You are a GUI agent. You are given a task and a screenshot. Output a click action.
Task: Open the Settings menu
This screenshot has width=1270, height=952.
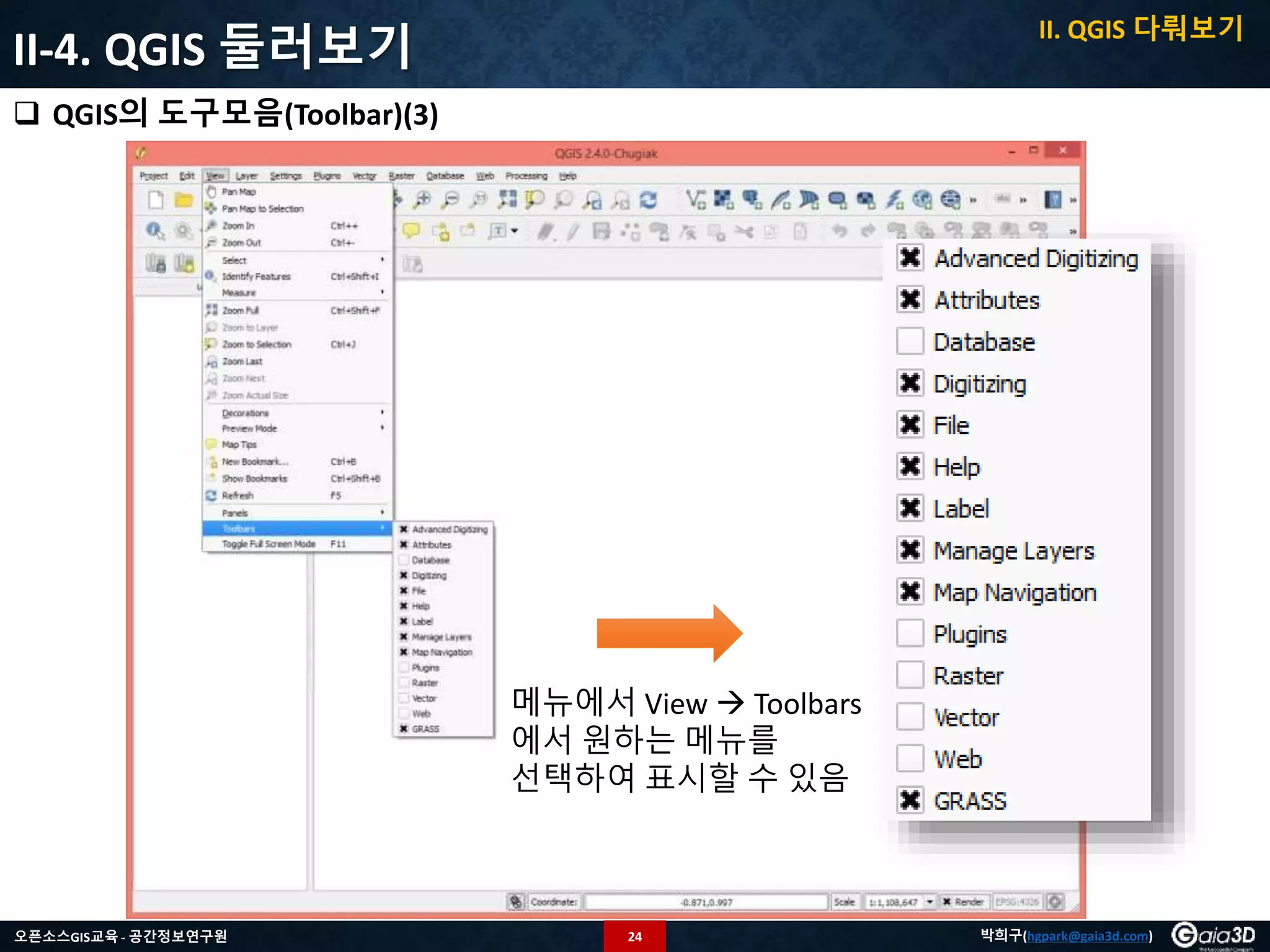click(286, 176)
